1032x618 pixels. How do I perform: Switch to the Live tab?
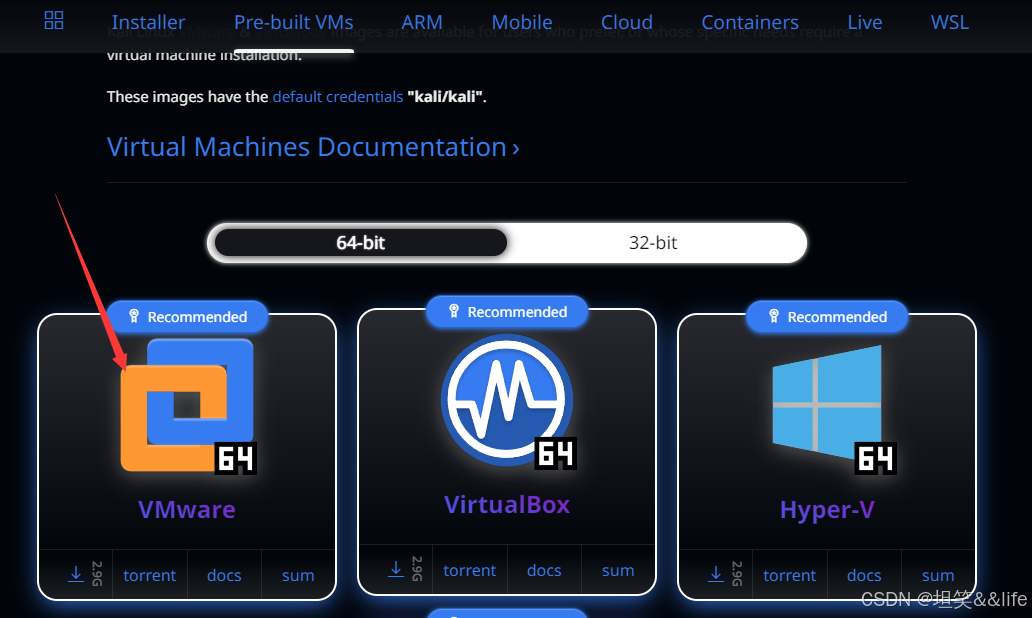865,22
